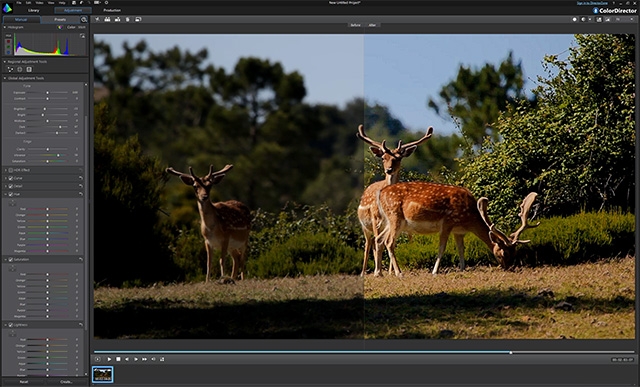This screenshot has height=387, width=640.
Task: Click the second viewer toolbar icon above the preview
Action: [107, 19]
